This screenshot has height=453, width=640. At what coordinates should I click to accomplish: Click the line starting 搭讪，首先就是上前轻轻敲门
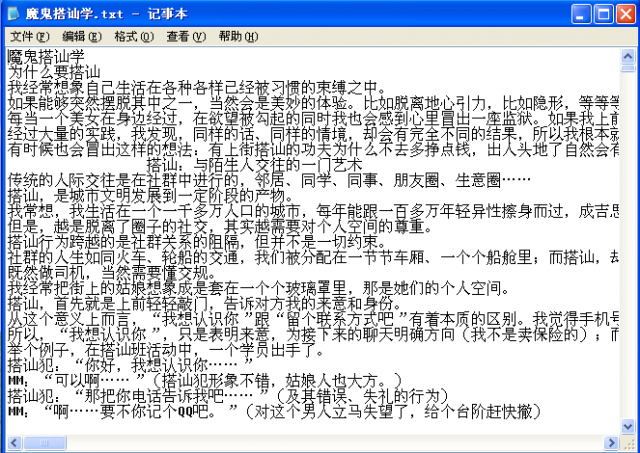(x=200, y=302)
